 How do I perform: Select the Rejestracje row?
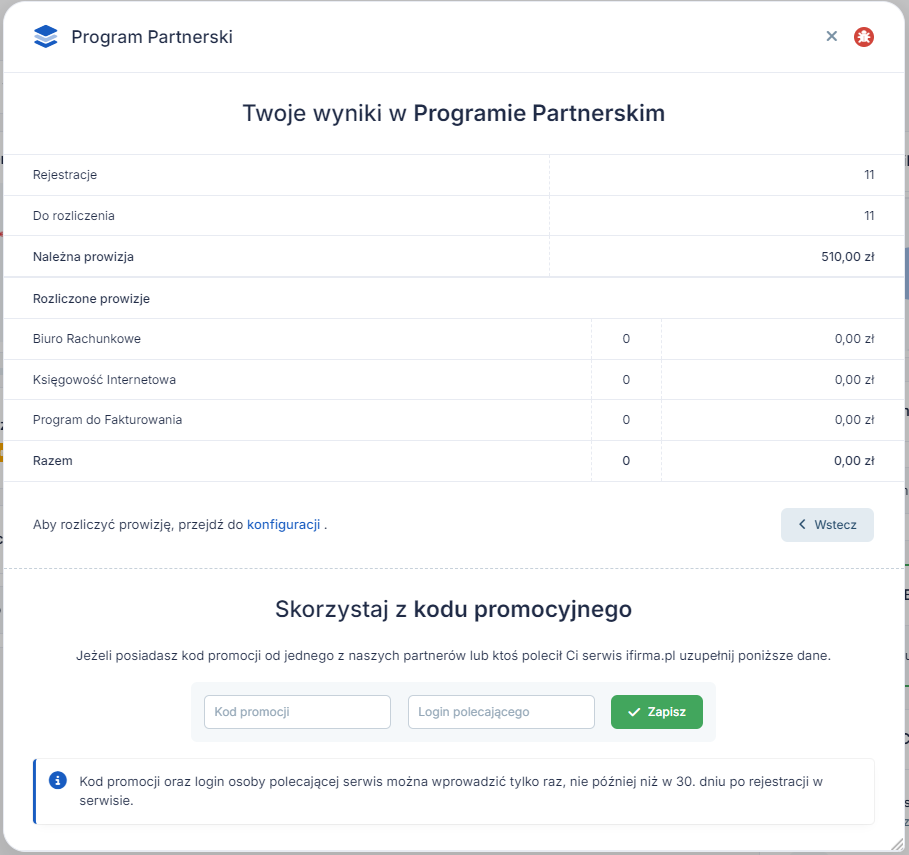point(453,175)
